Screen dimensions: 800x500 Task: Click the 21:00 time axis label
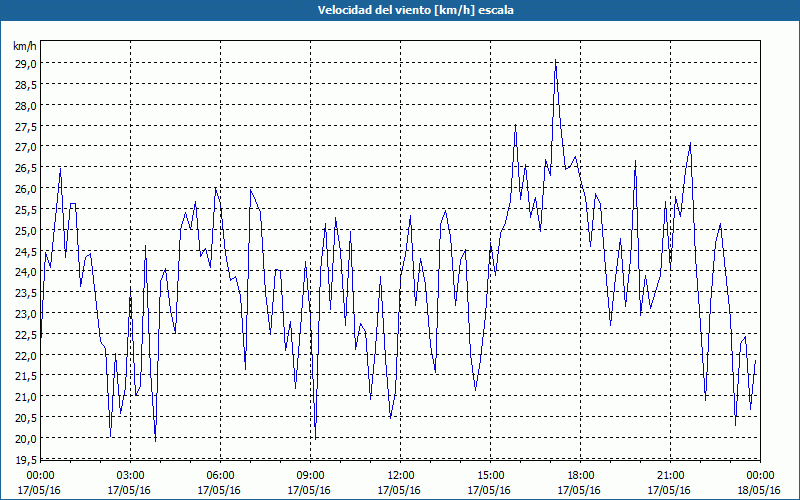pos(670,476)
